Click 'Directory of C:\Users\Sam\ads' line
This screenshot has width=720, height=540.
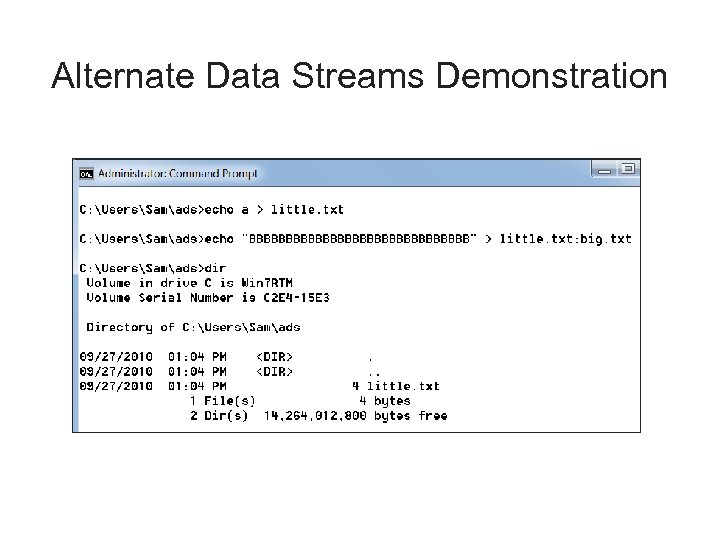coord(193,327)
